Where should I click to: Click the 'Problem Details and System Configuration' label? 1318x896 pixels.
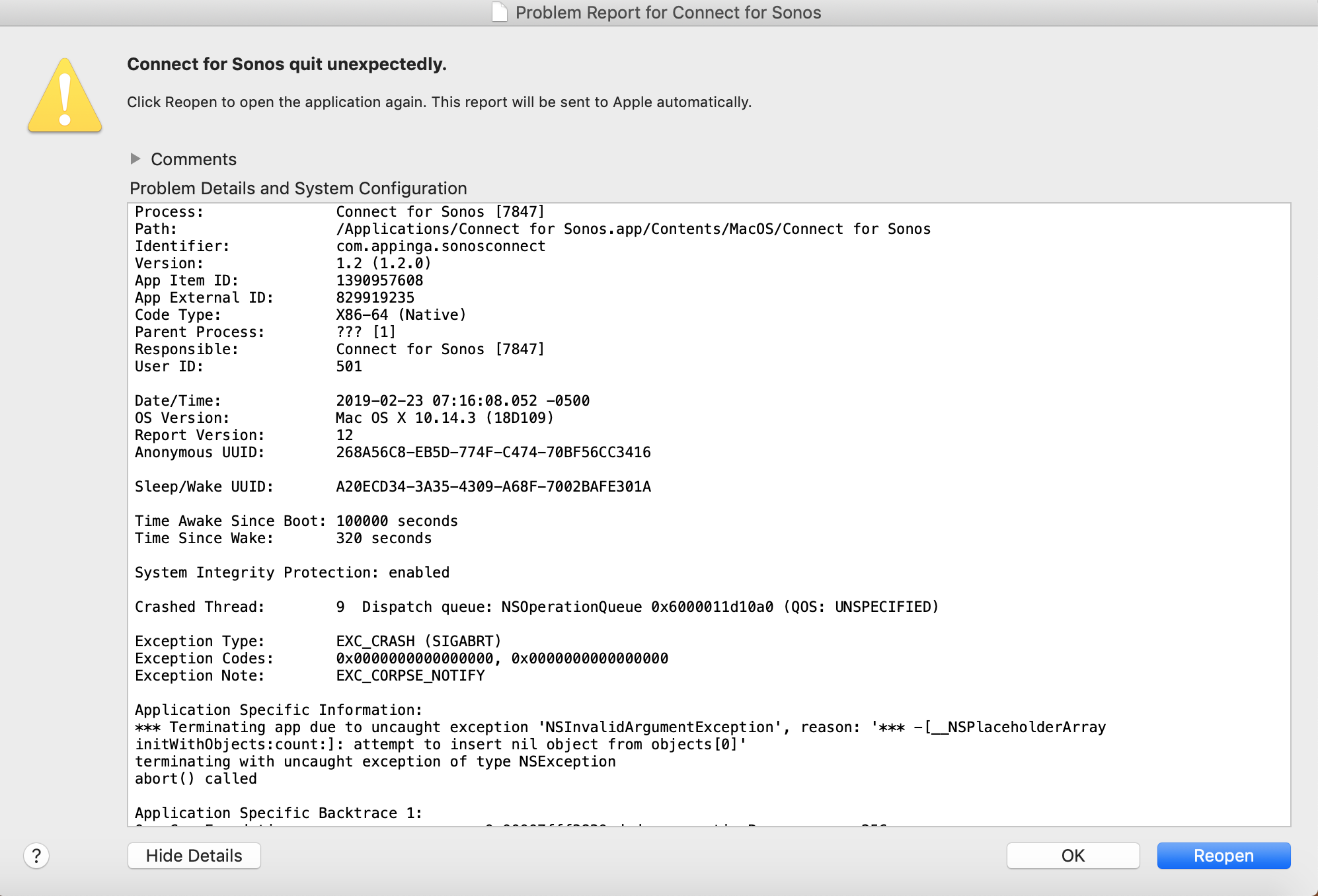(x=298, y=188)
